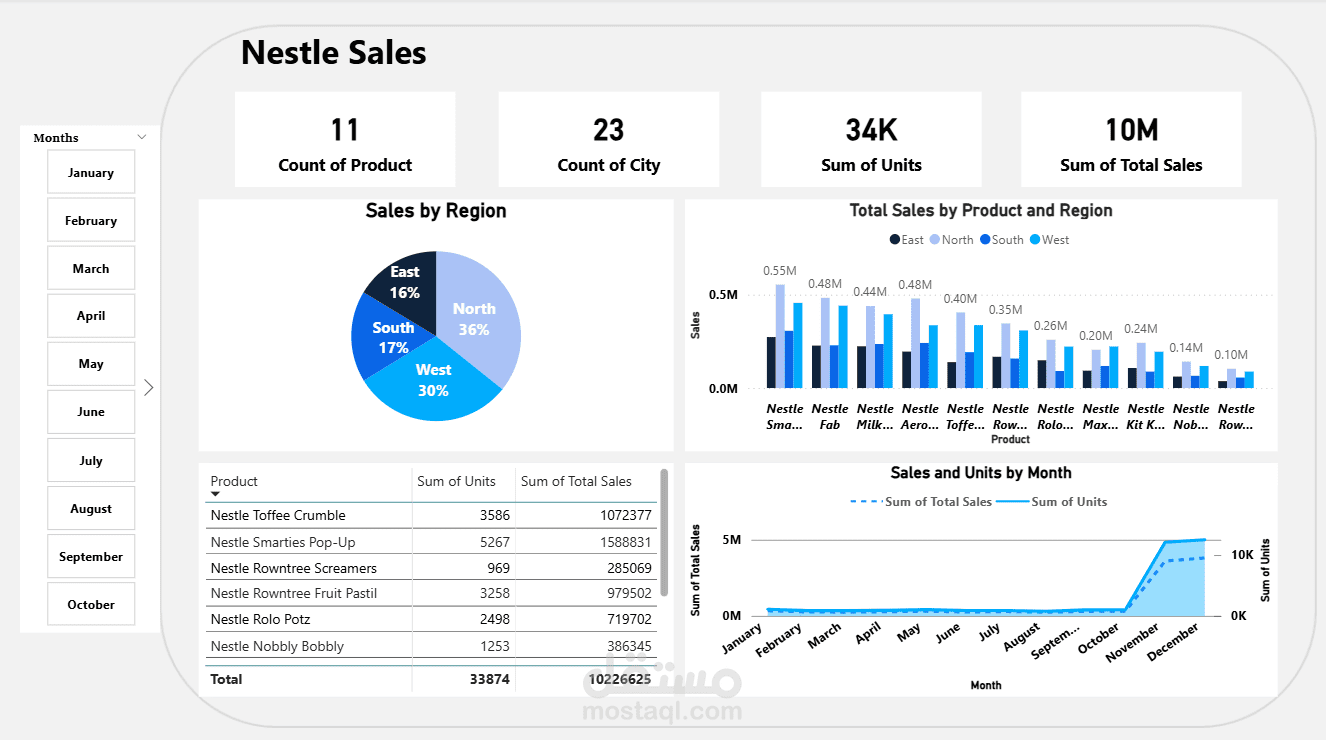This screenshot has width=1326, height=740.
Task: Select the North legend color marker
Action: 935,240
